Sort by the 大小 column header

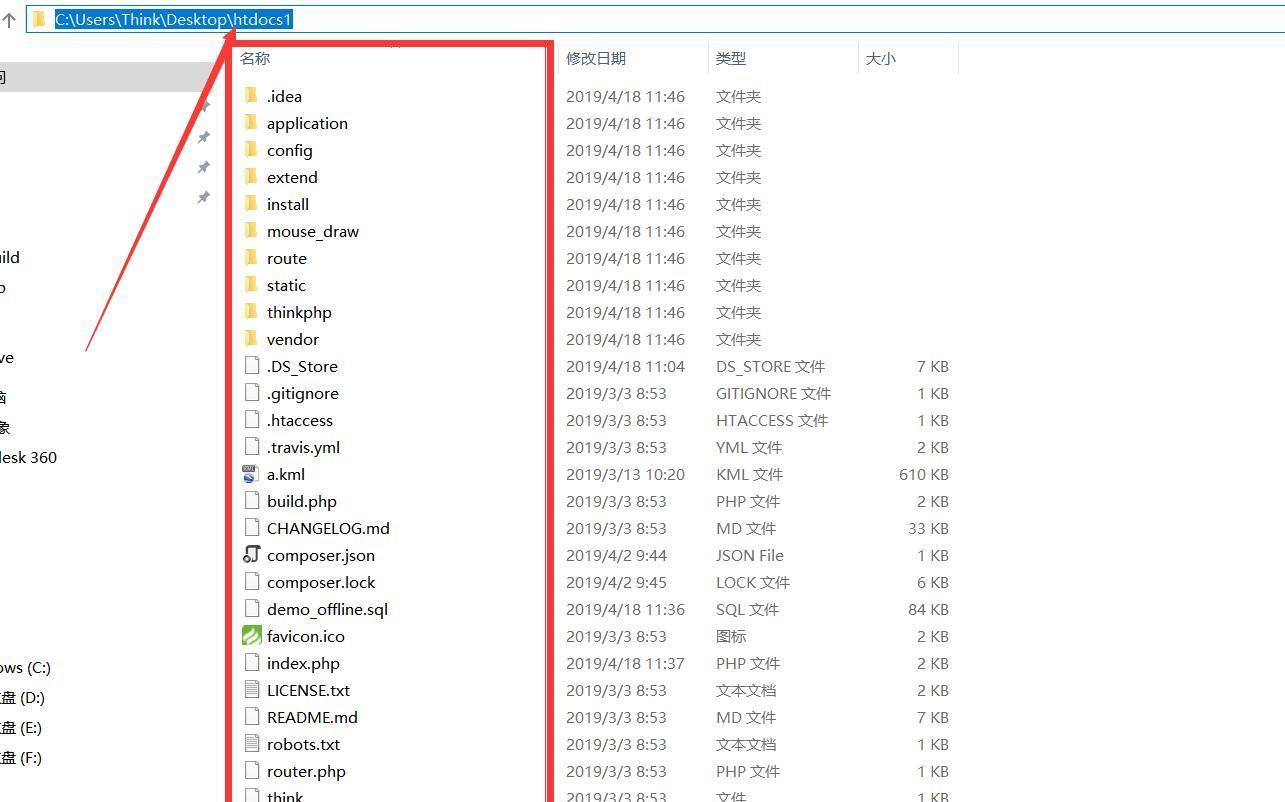point(881,58)
